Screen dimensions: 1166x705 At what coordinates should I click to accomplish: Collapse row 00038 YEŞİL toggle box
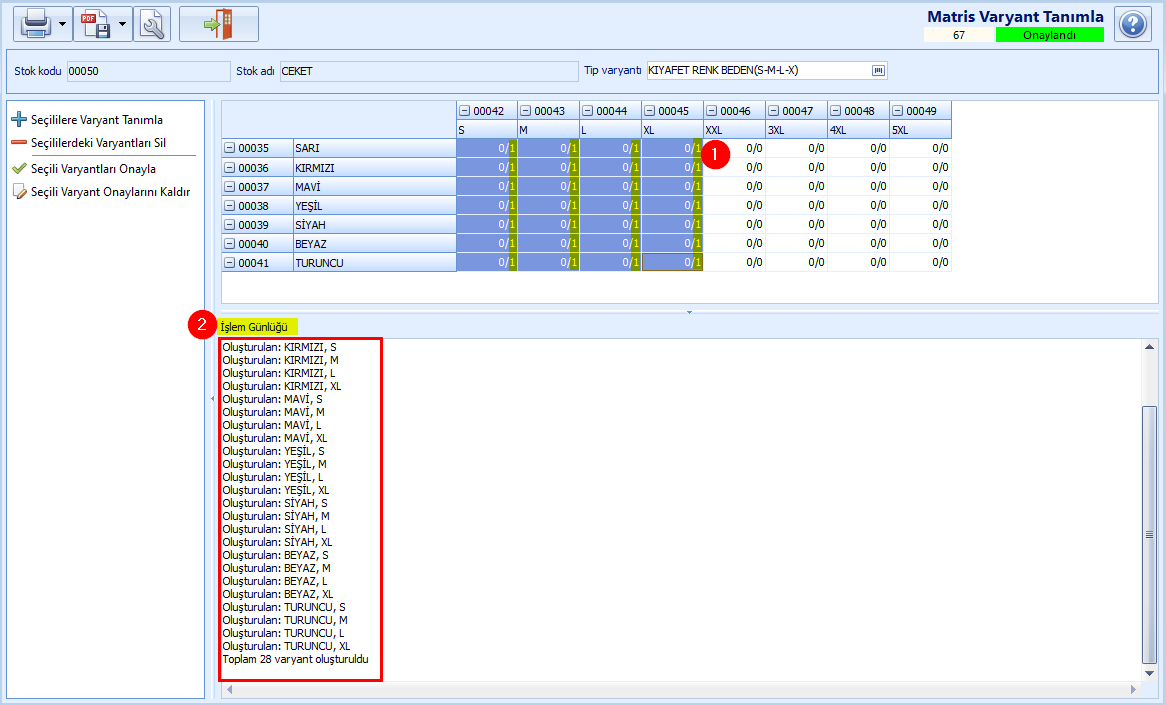point(230,206)
